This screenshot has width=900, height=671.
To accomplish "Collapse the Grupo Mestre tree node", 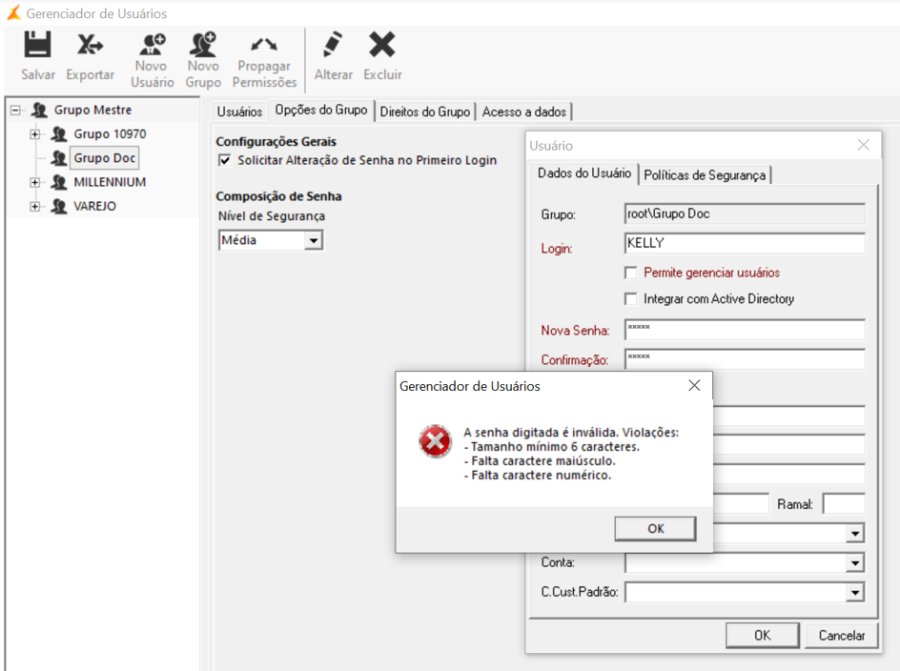I will click(15, 110).
